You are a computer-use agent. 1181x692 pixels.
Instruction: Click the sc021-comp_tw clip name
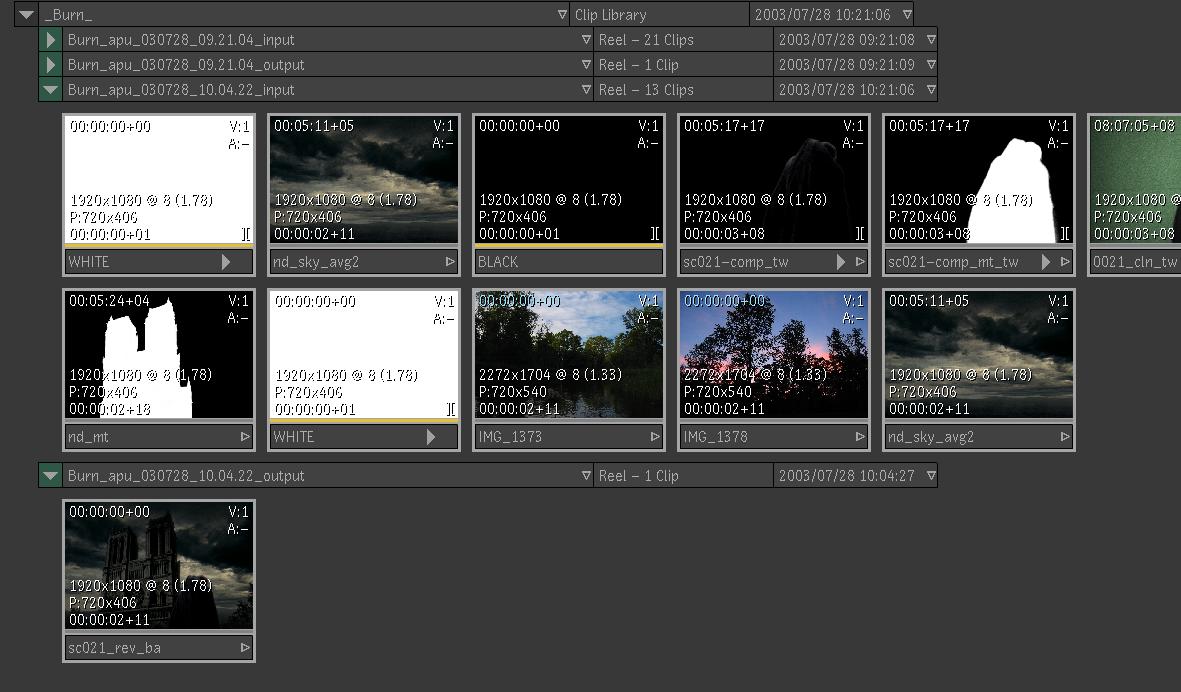tap(736, 262)
